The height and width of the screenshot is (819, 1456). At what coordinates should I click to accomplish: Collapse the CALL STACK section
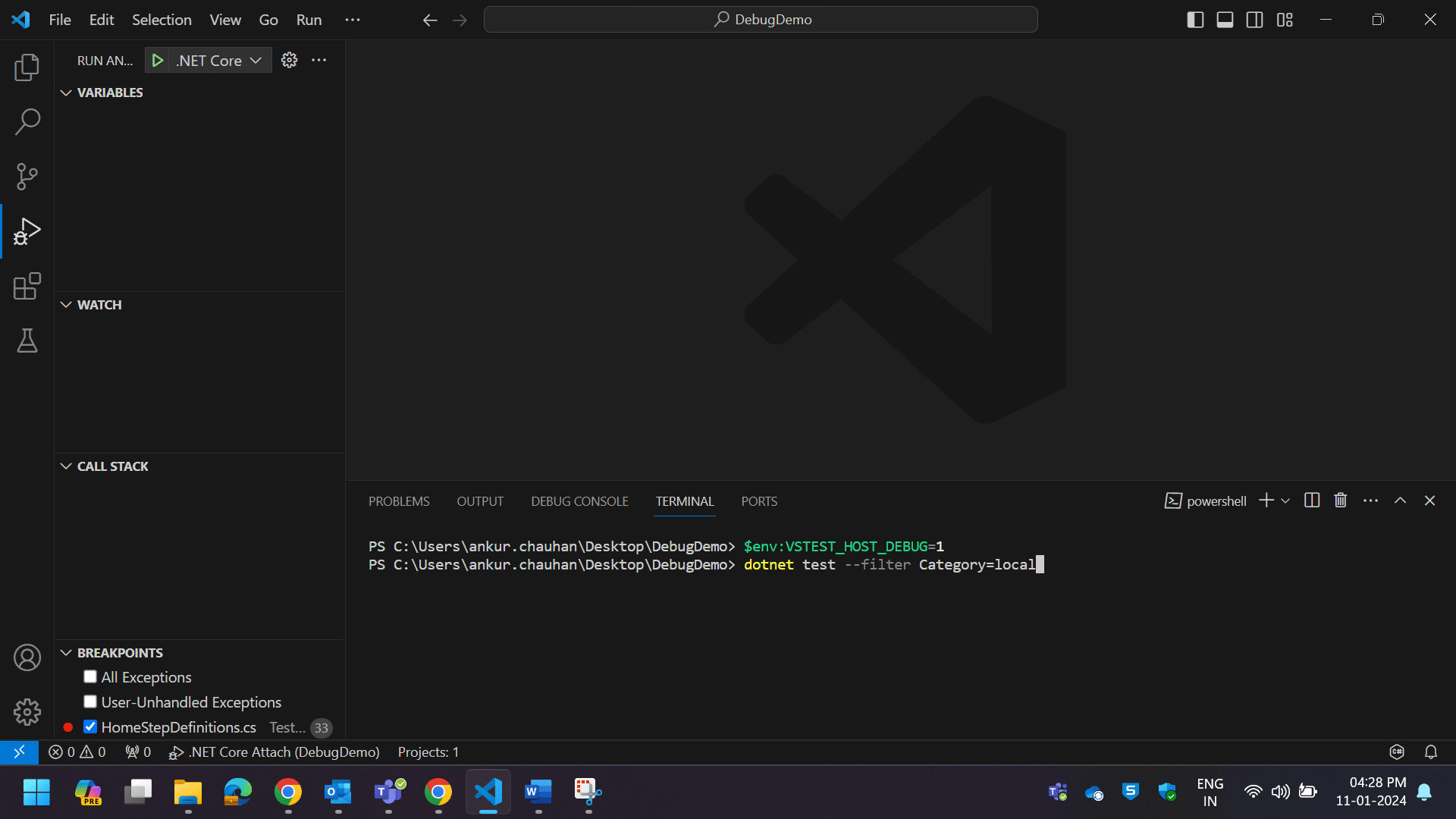point(67,466)
